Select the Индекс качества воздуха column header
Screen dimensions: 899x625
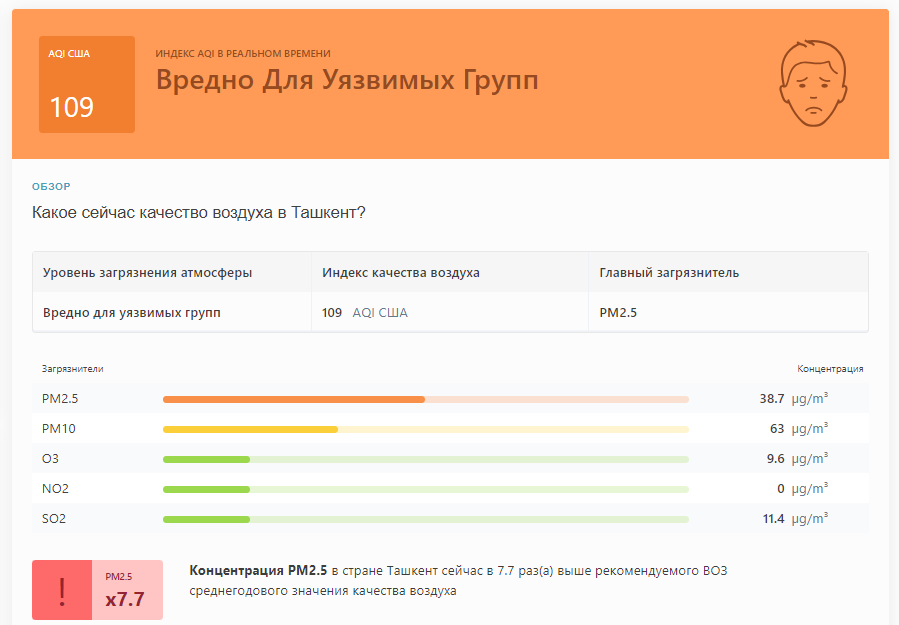(x=401, y=272)
